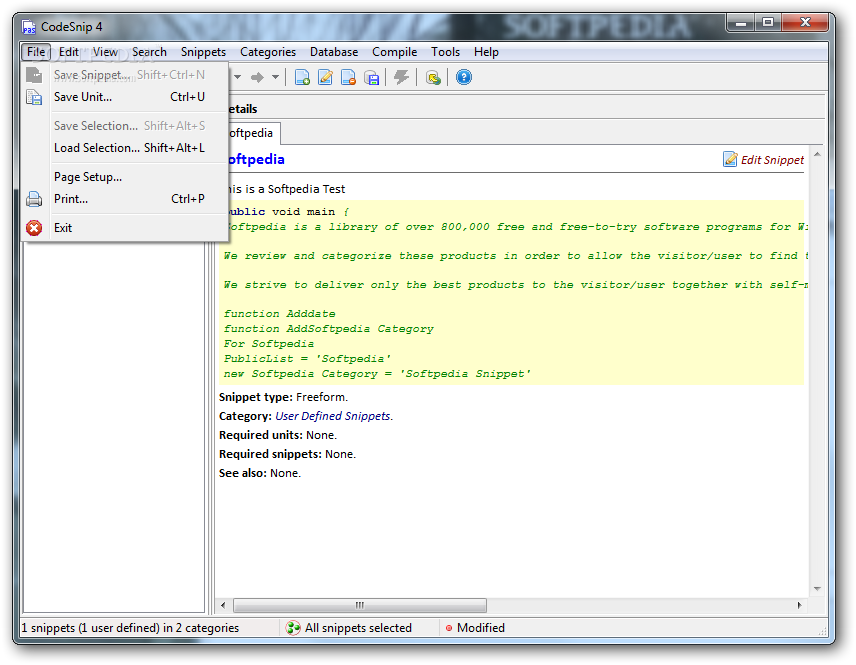
Task: Click the 'Required units: None.' line
Action: click(x=278, y=435)
